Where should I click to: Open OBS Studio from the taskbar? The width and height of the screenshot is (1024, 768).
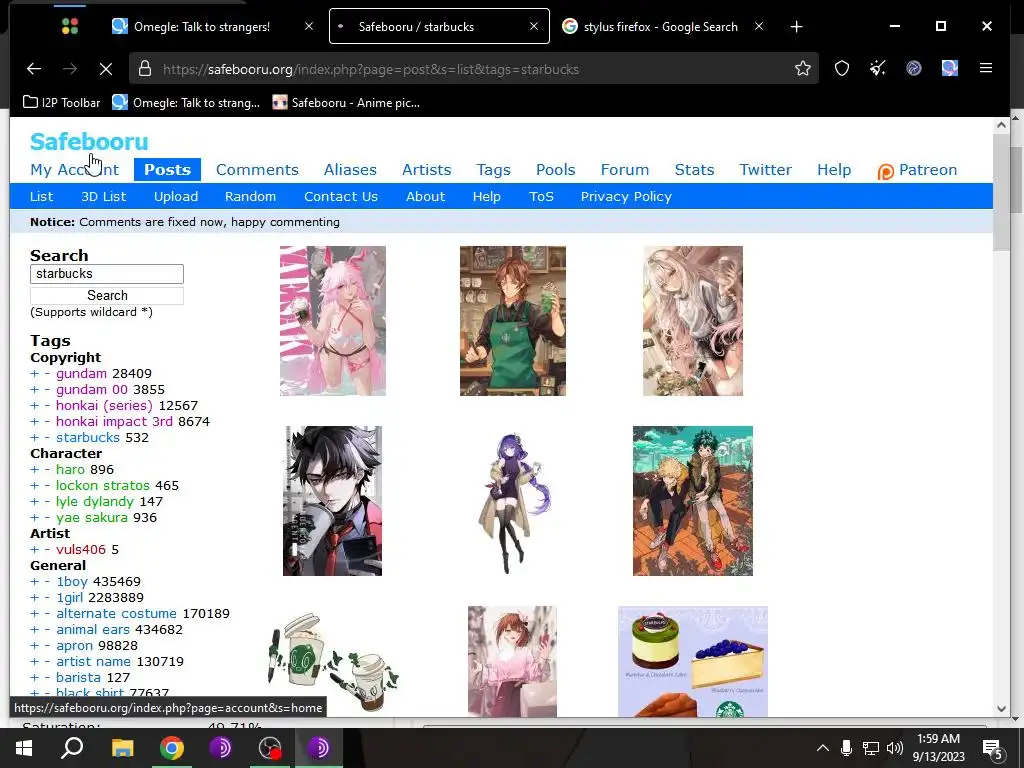coord(270,748)
